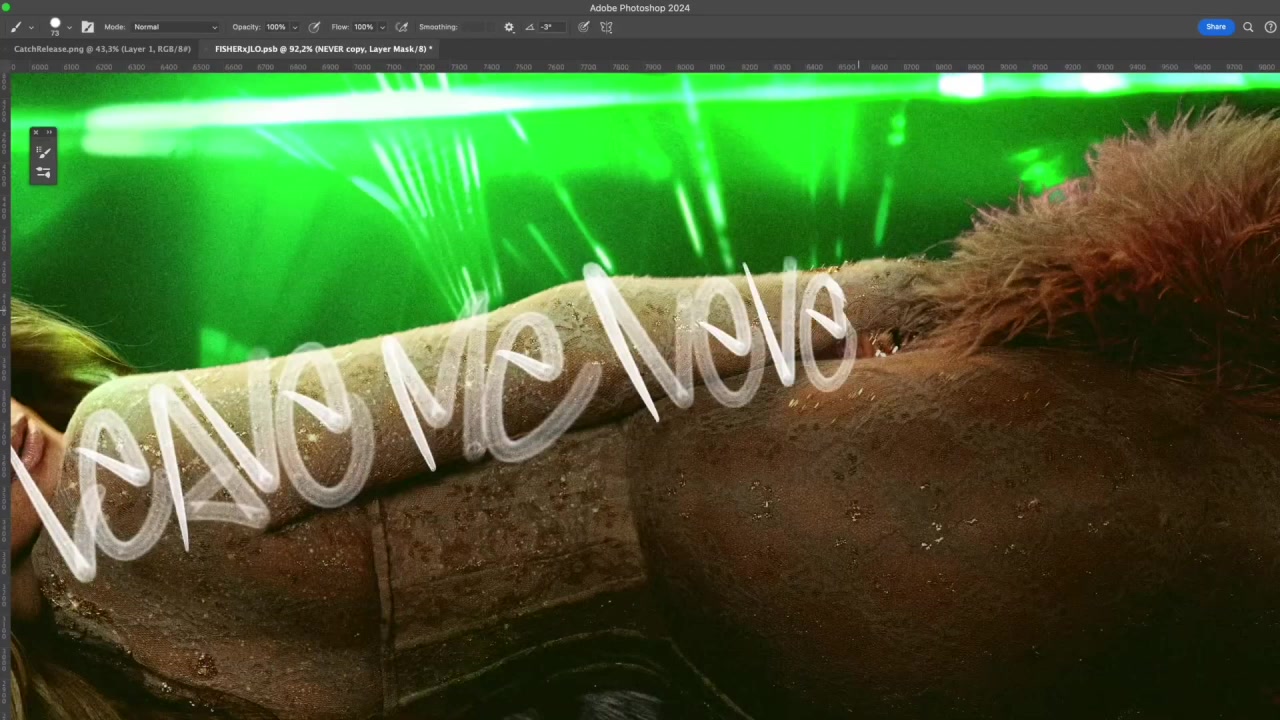Open the Brushes panel icon
Screen dimensions: 1280x720
(x=43, y=152)
